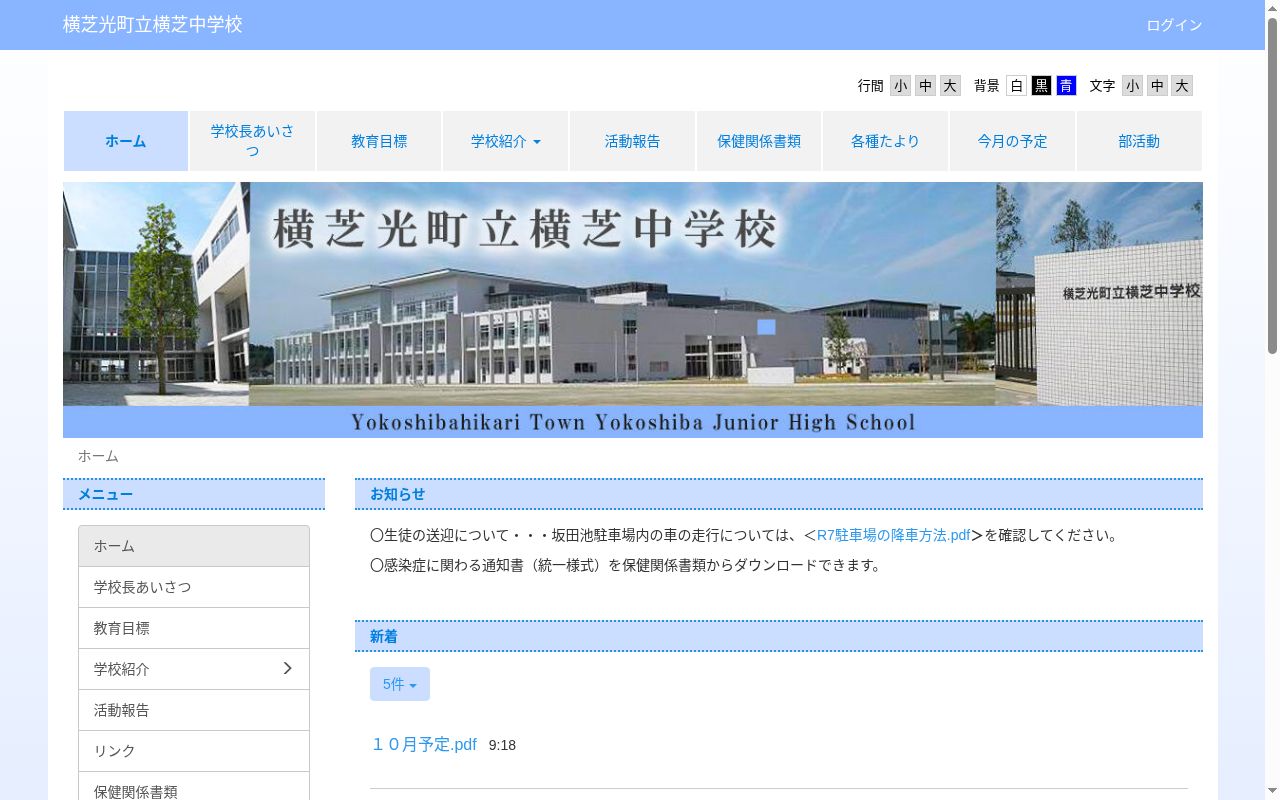1280x800 pixels.
Task: Open the R7駐車場の降車方法.pdf link
Action: pos(894,535)
